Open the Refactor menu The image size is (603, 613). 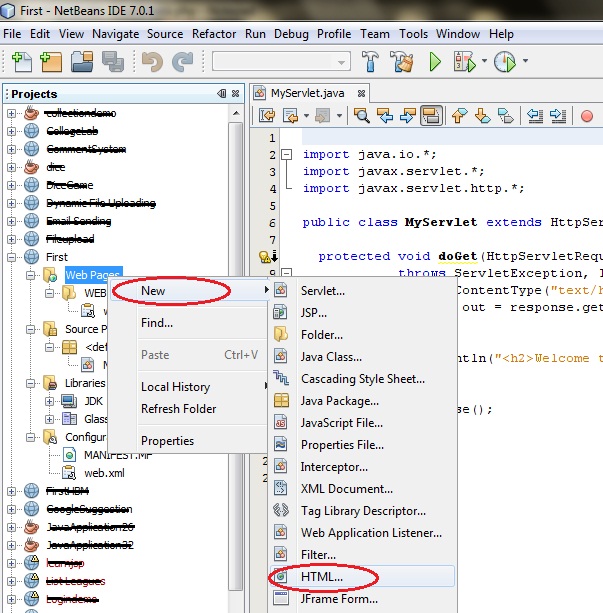pyautogui.click(x=214, y=34)
